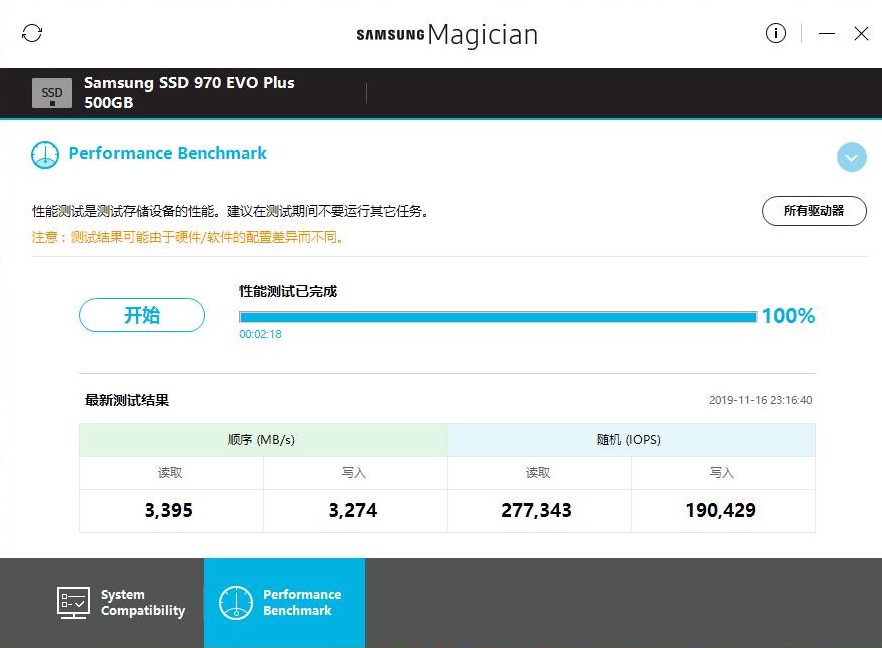Image resolution: width=882 pixels, height=648 pixels.
Task: Open the 所有驱动器 drive selector
Action: [813, 211]
